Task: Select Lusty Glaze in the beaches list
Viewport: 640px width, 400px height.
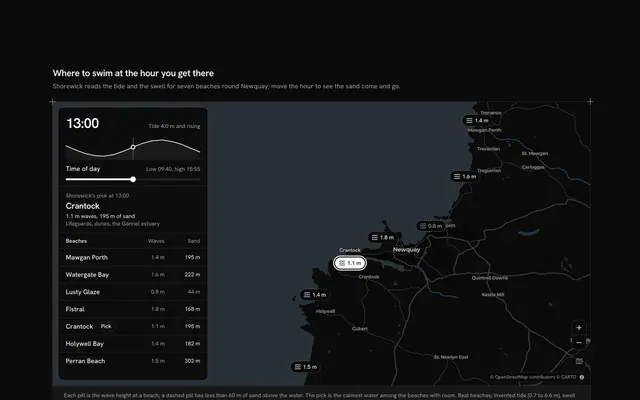Action: [133, 292]
